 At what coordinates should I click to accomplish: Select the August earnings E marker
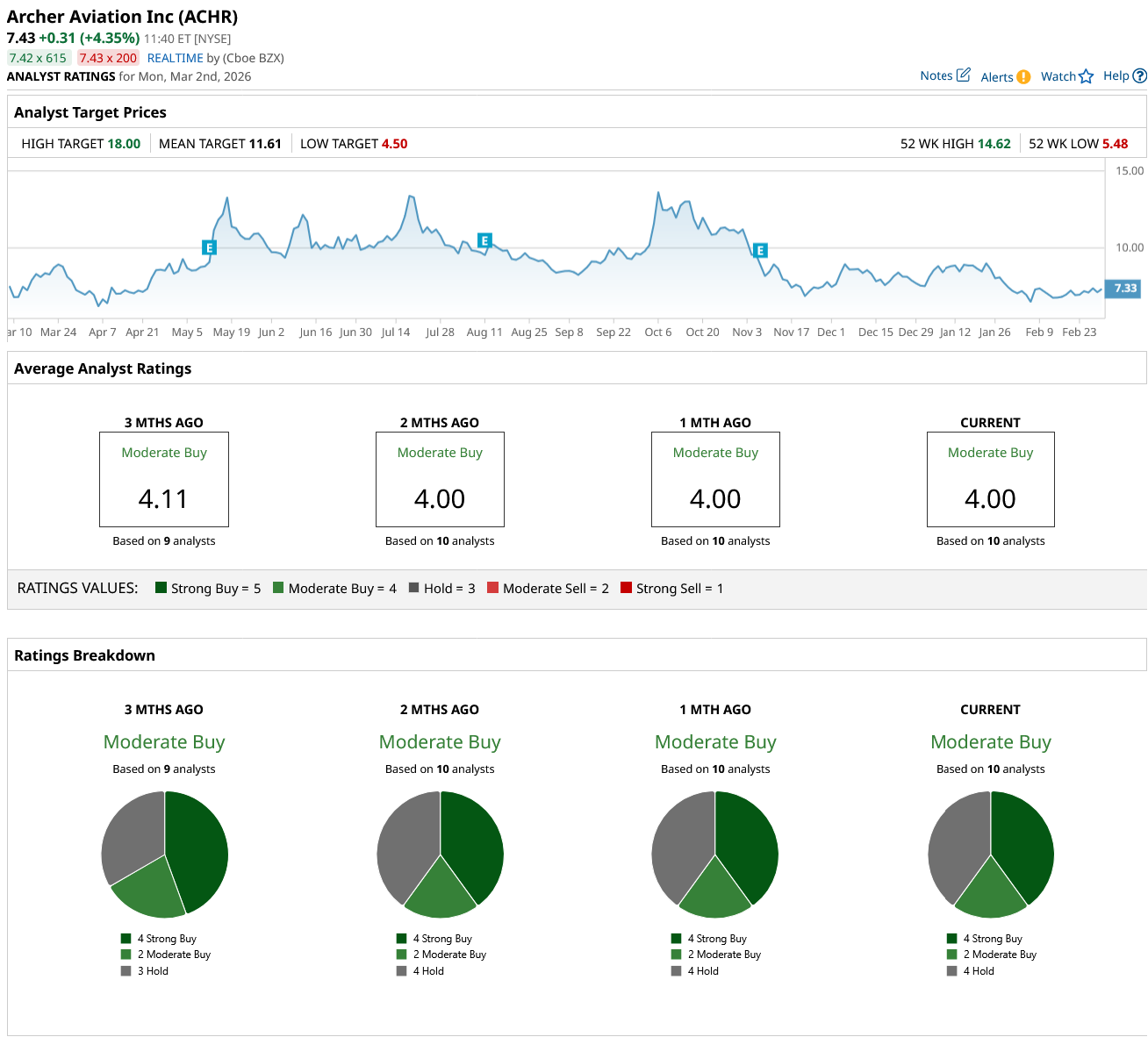(x=484, y=240)
